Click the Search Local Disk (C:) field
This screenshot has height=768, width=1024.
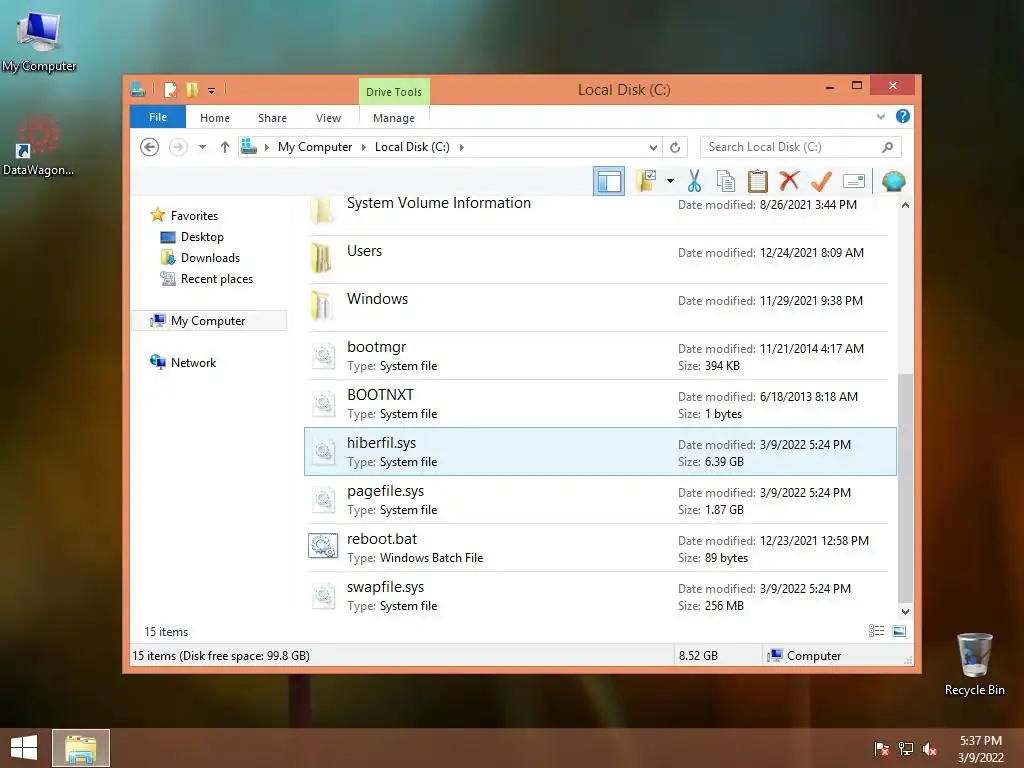801,147
